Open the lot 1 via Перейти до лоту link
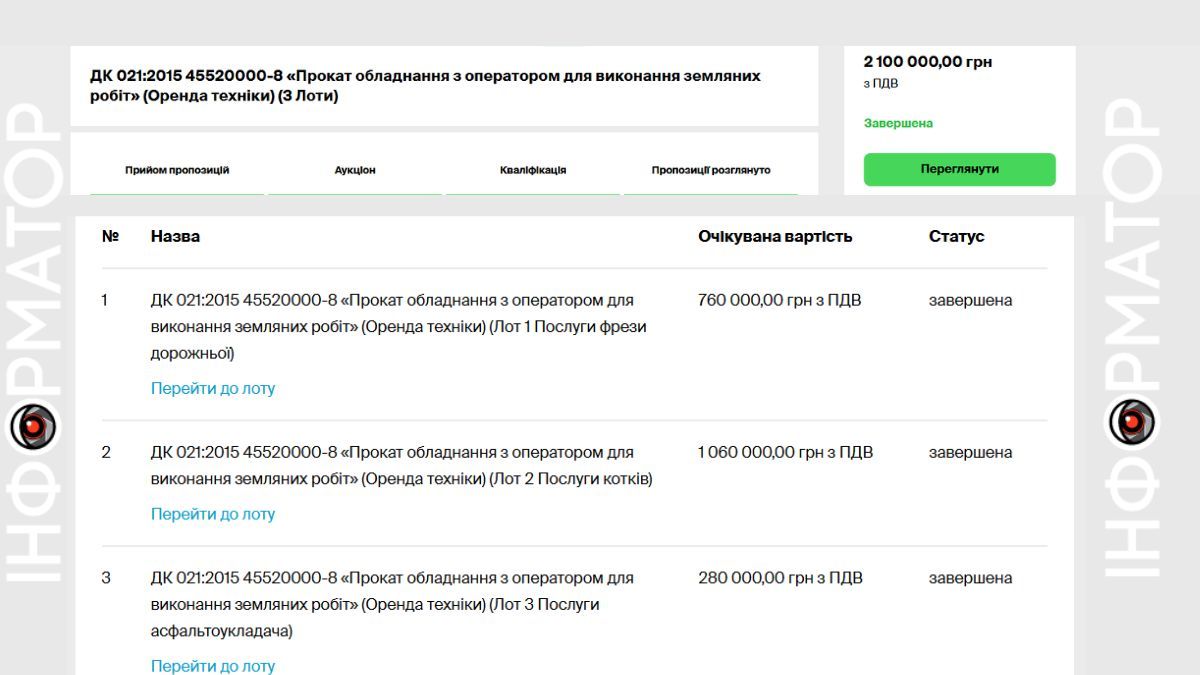1200x675 pixels. 211,388
